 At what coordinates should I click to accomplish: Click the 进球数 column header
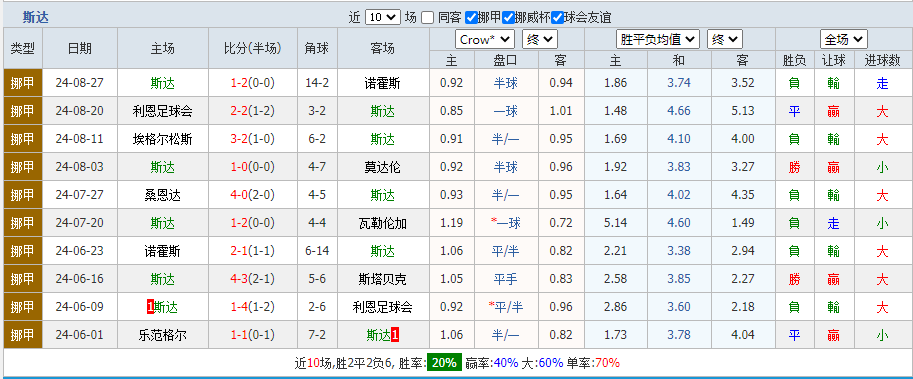(882, 60)
